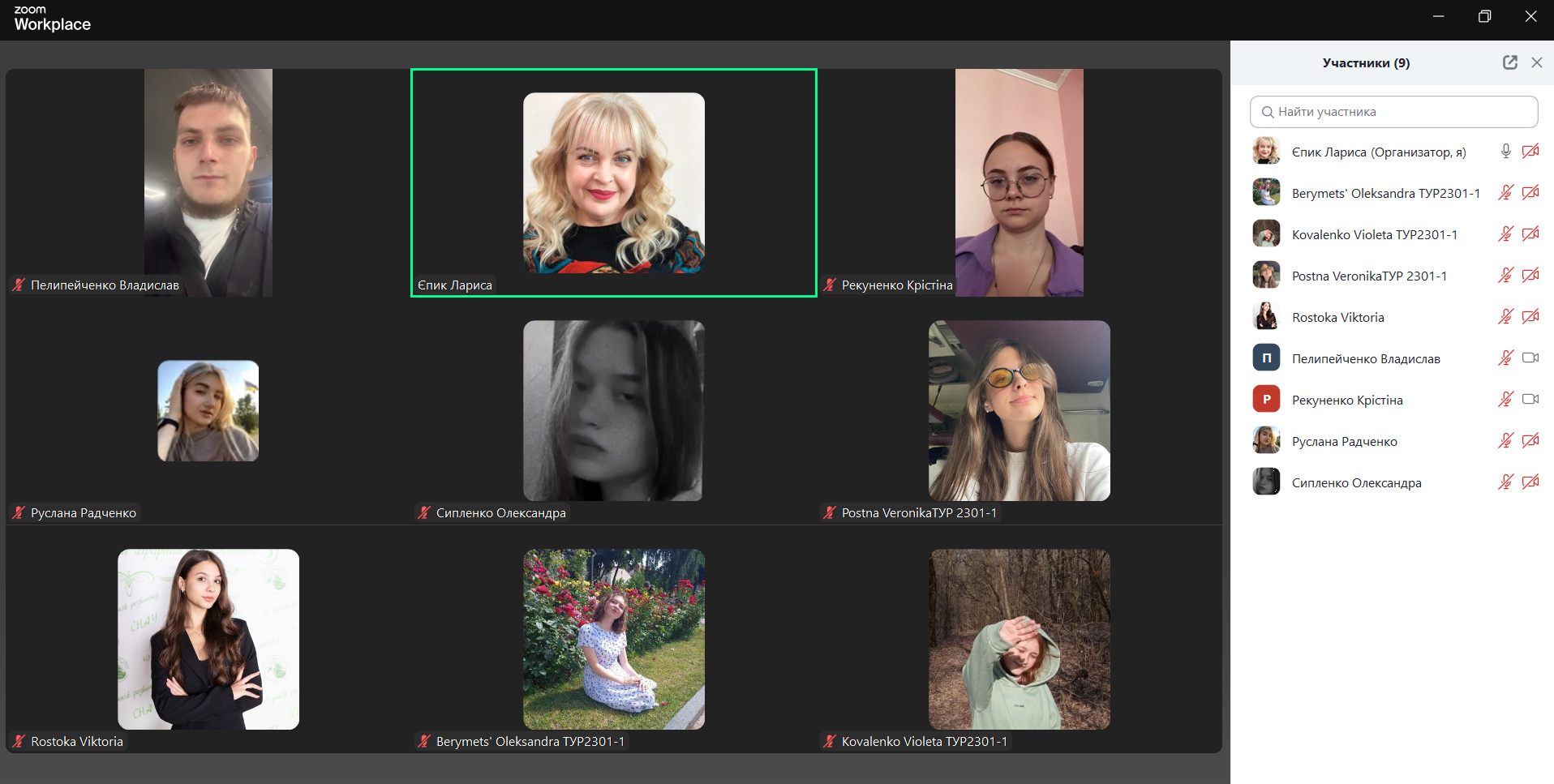Click the name "Berymets' Oleksandra ТУР2301-1" in list

click(1385, 194)
